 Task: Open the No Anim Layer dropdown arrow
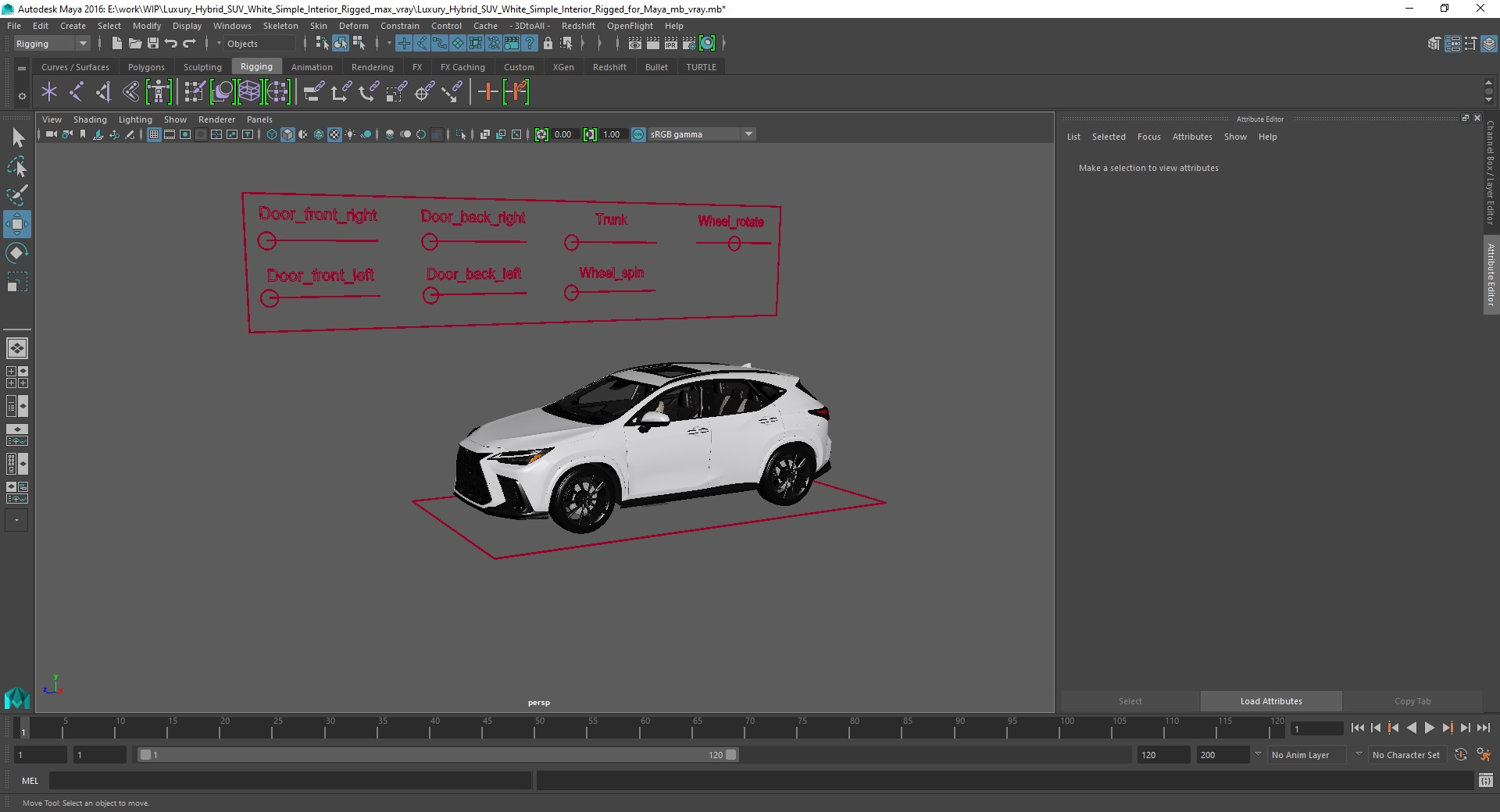1258,754
